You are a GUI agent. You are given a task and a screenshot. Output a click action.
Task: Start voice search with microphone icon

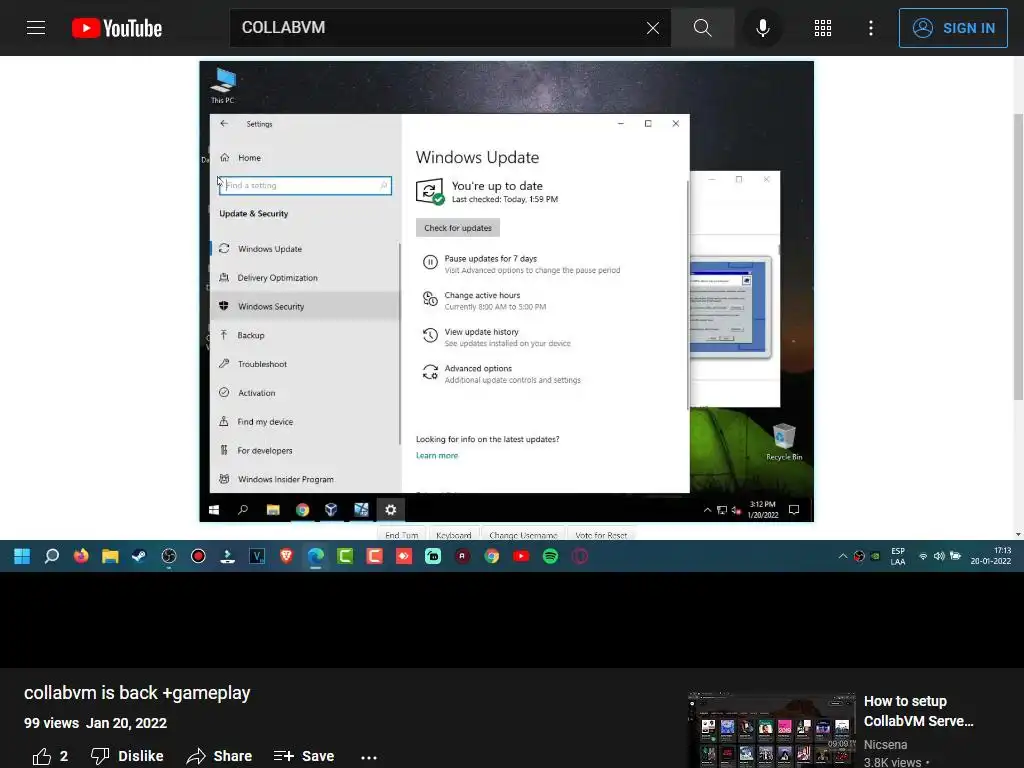(762, 27)
